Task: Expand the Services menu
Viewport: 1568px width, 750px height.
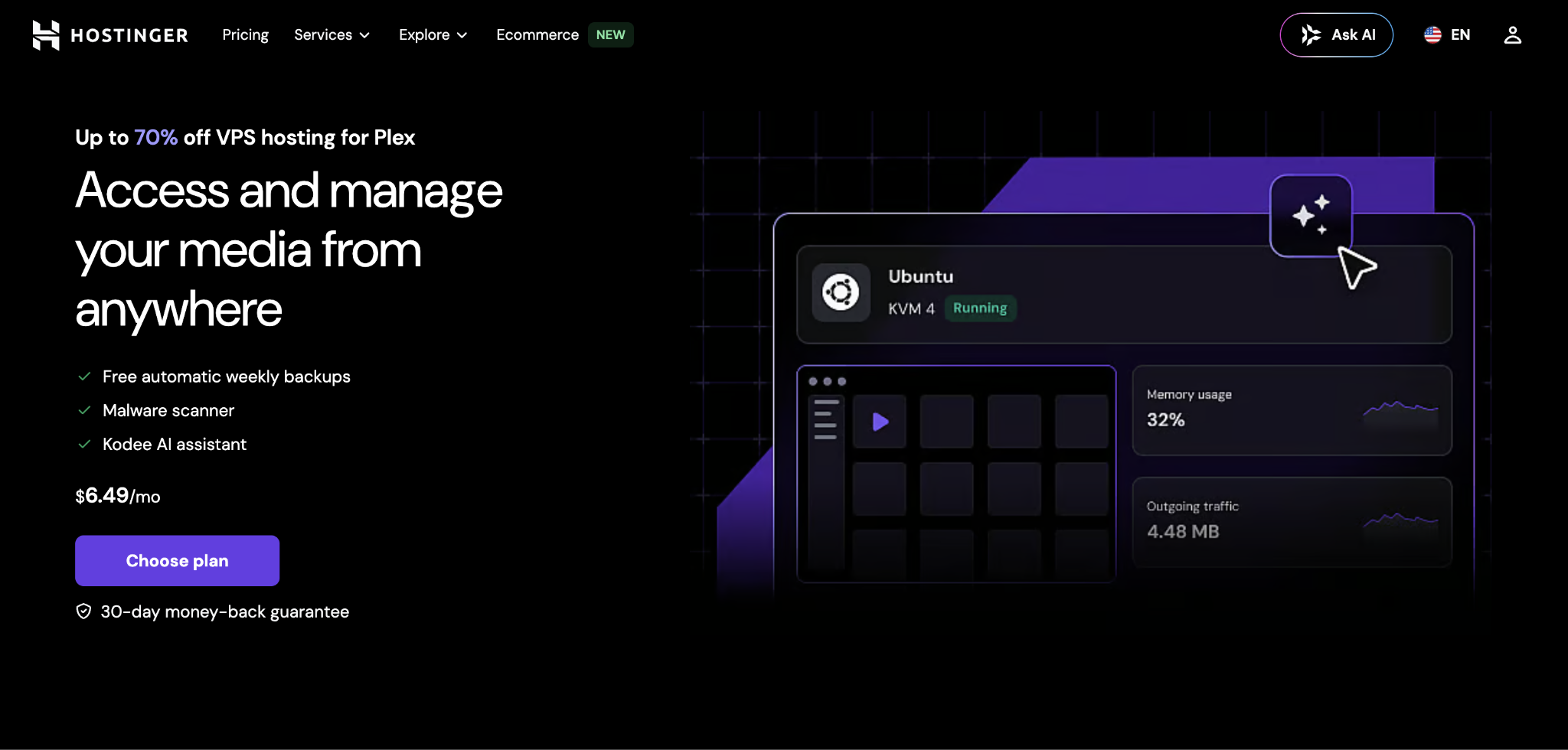Action: 332,34
